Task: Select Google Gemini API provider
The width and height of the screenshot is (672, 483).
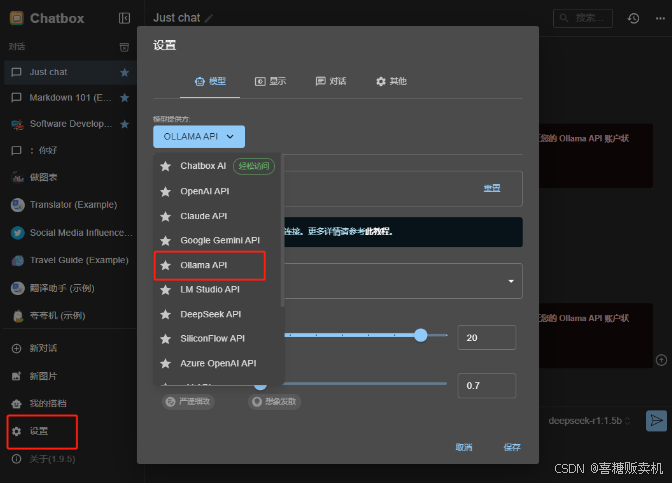Action: coord(217,240)
